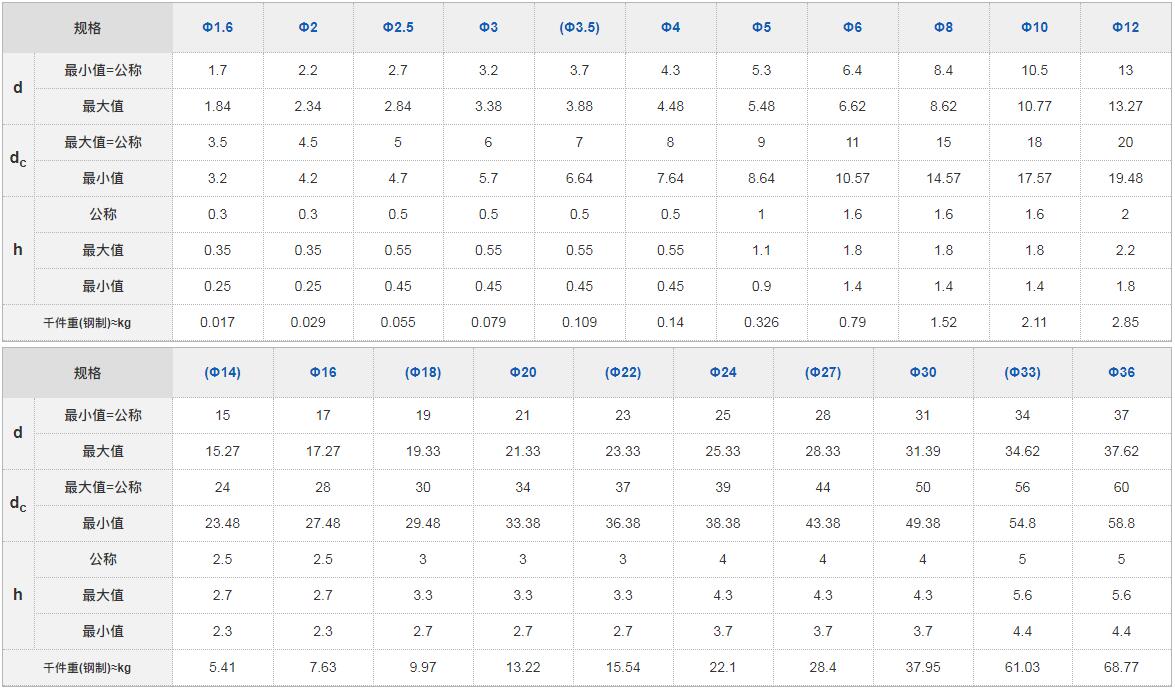Select the (Φ3.5) specification header
The height and width of the screenshot is (690, 1175).
(579, 27)
